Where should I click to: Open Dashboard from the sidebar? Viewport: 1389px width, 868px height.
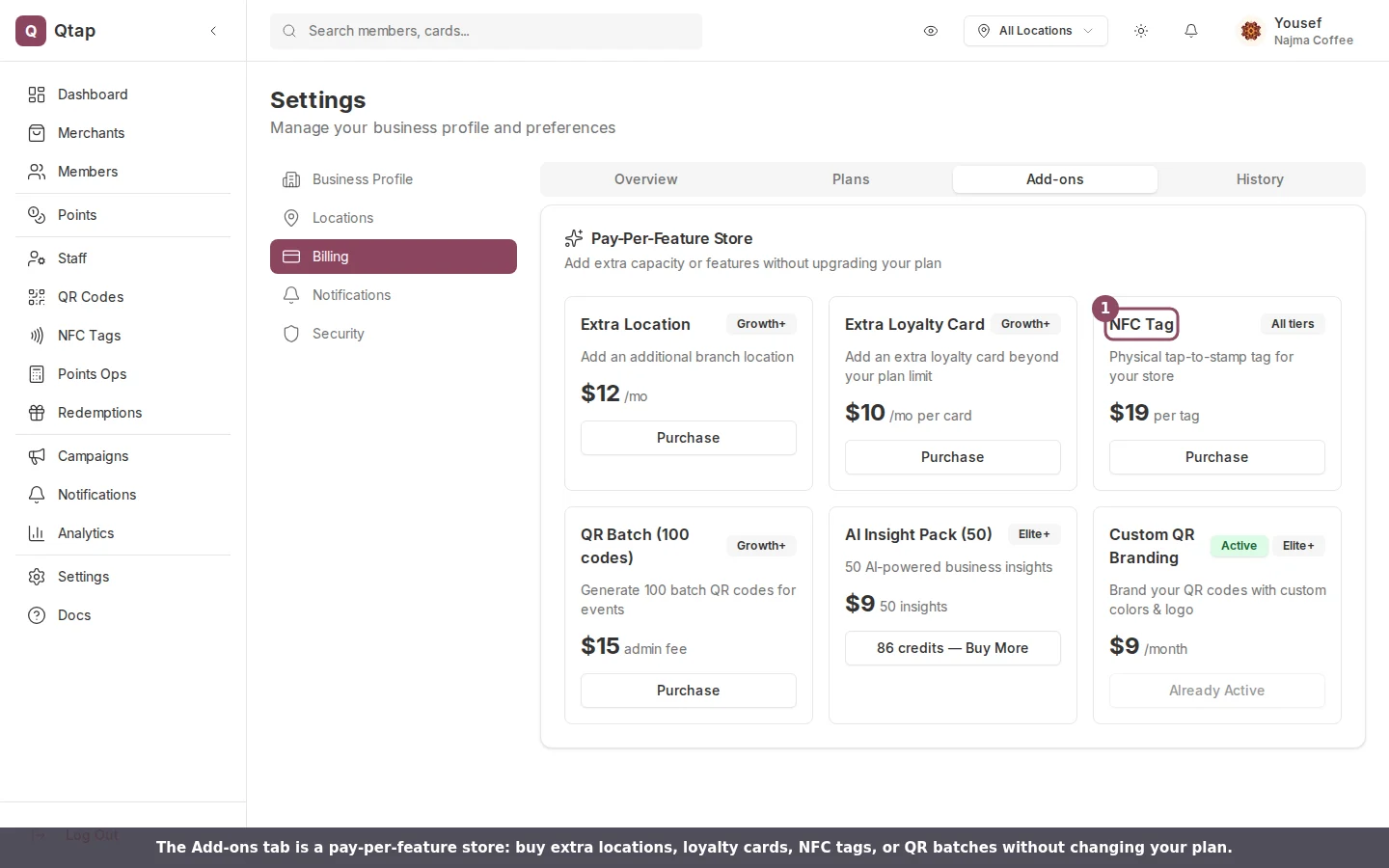tap(123, 95)
